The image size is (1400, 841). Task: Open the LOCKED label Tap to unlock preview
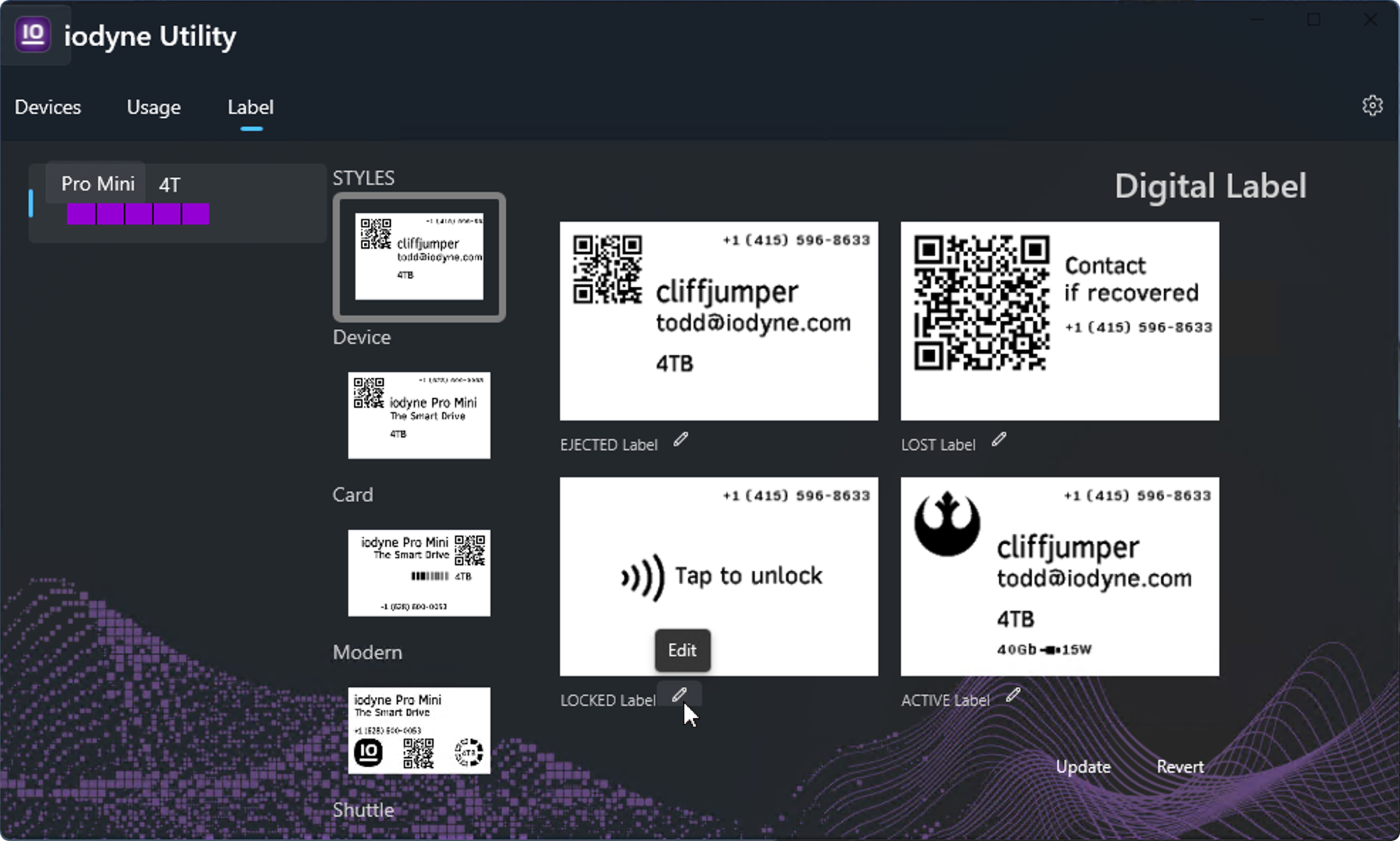tap(719, 577)
